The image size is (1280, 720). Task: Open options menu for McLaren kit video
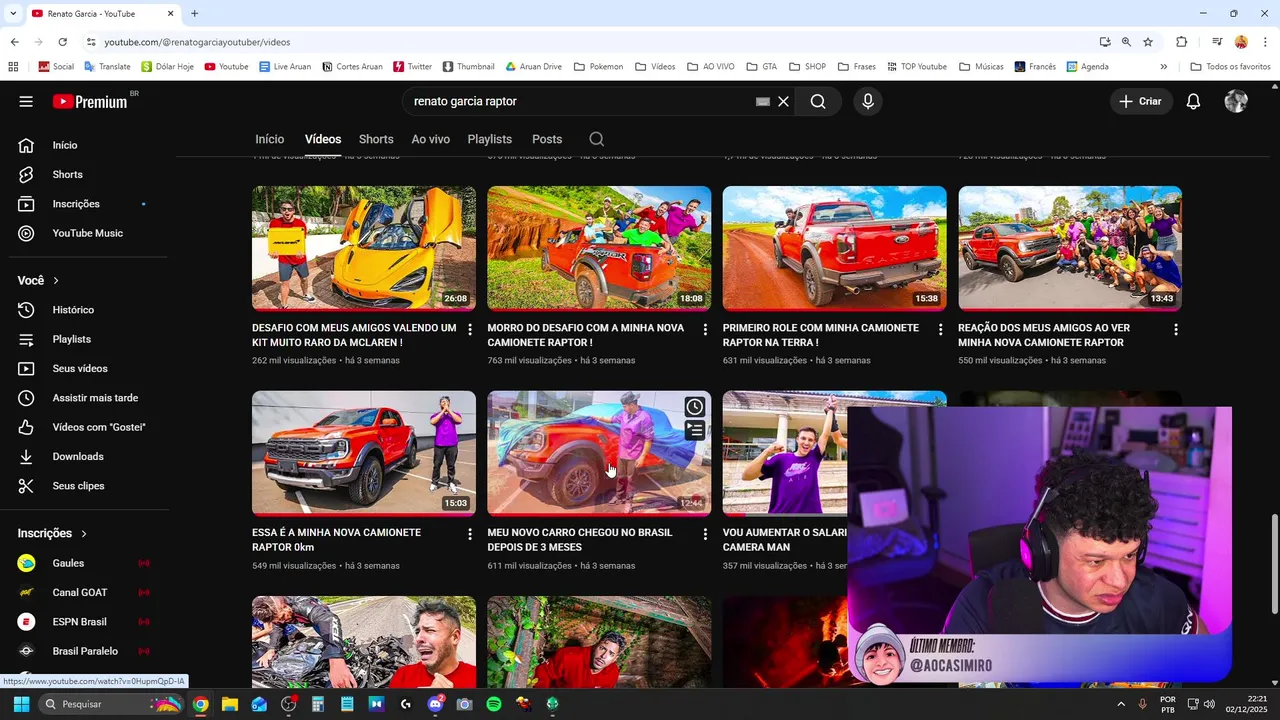[470, 329]
